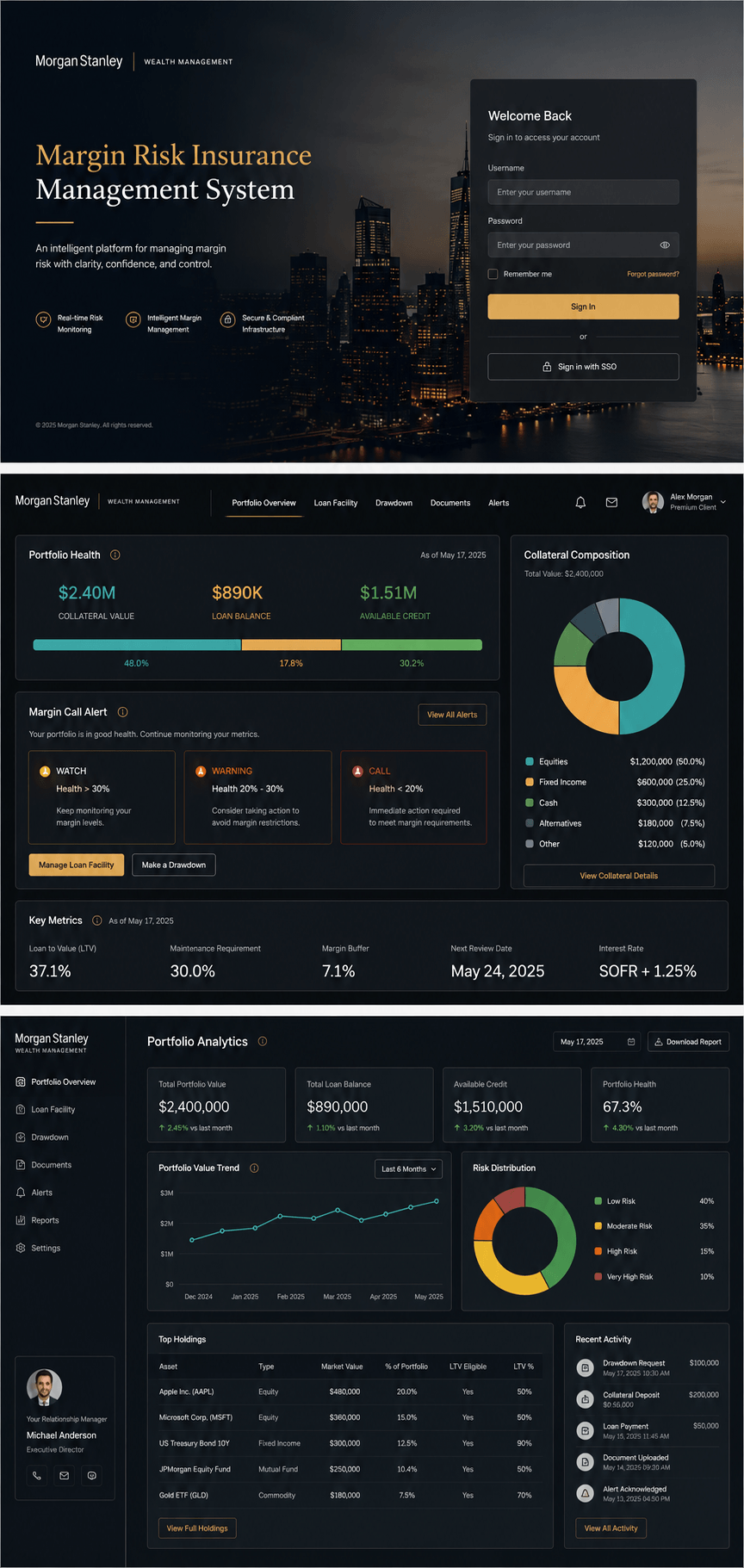Show info tooltip for Margin Call Alert

click(x=122, y=712)
